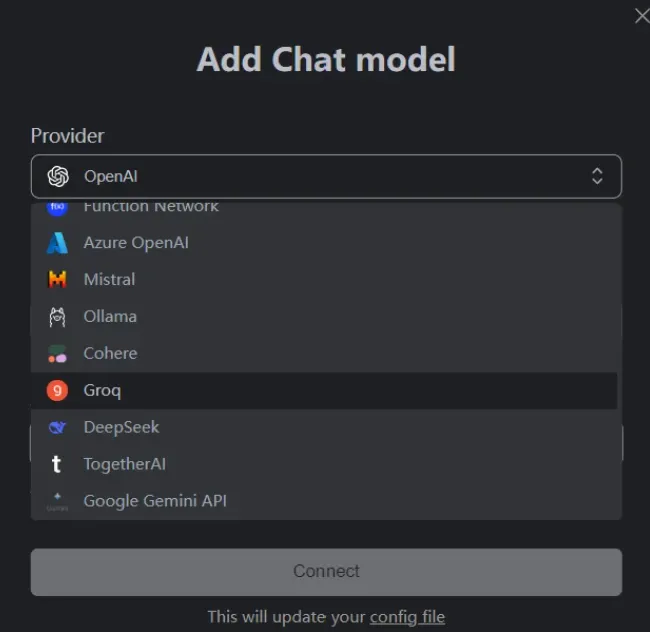Select Groq from the provider list

pyautogui.click(x=324, y=390)
